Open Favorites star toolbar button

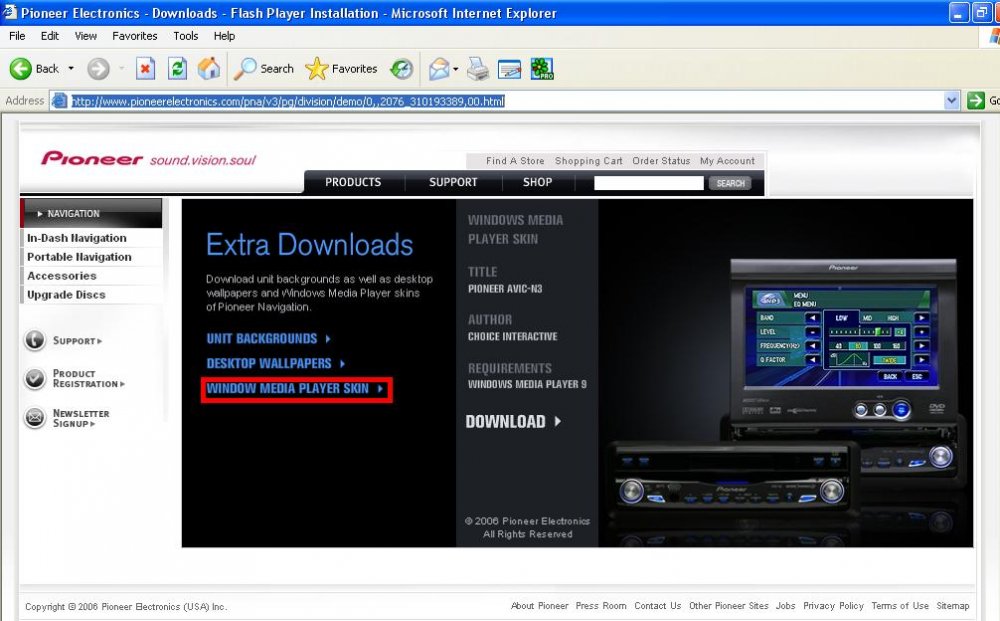tap(341, 69)
